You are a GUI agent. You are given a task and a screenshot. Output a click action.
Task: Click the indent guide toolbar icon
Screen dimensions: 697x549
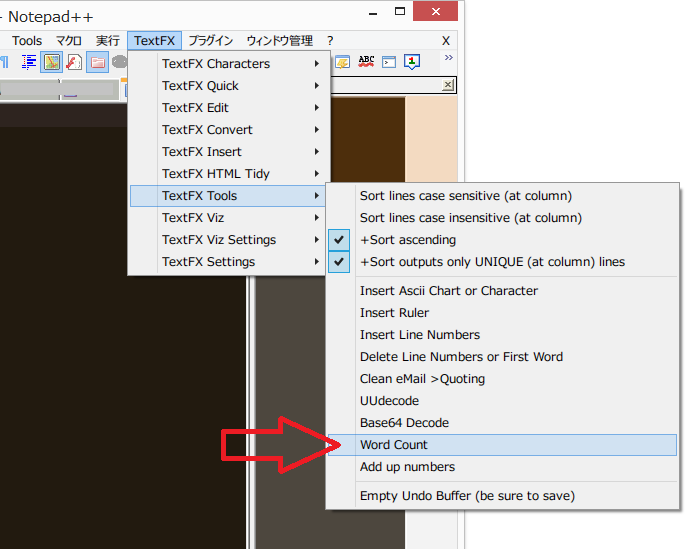29,62
